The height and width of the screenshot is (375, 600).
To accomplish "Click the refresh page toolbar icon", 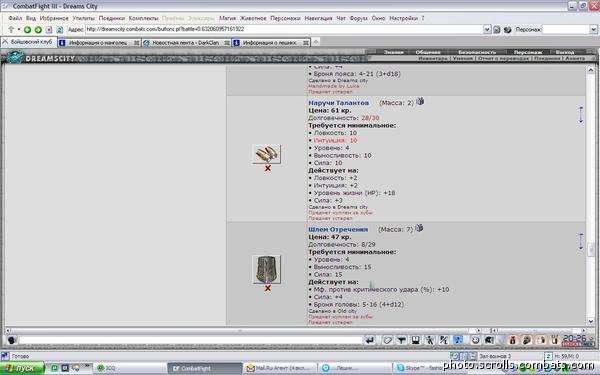I will coord(59,29).
